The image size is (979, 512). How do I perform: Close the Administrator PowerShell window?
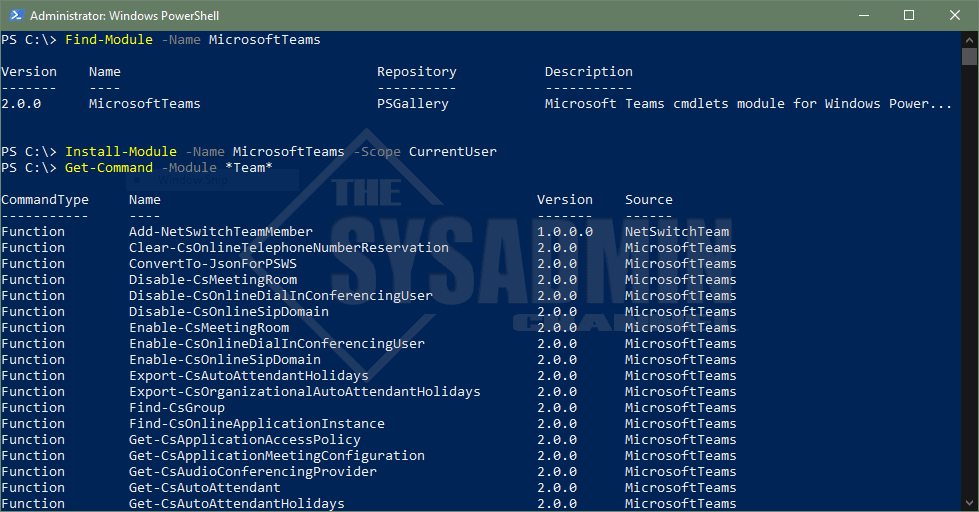click(x=955, y=15)
